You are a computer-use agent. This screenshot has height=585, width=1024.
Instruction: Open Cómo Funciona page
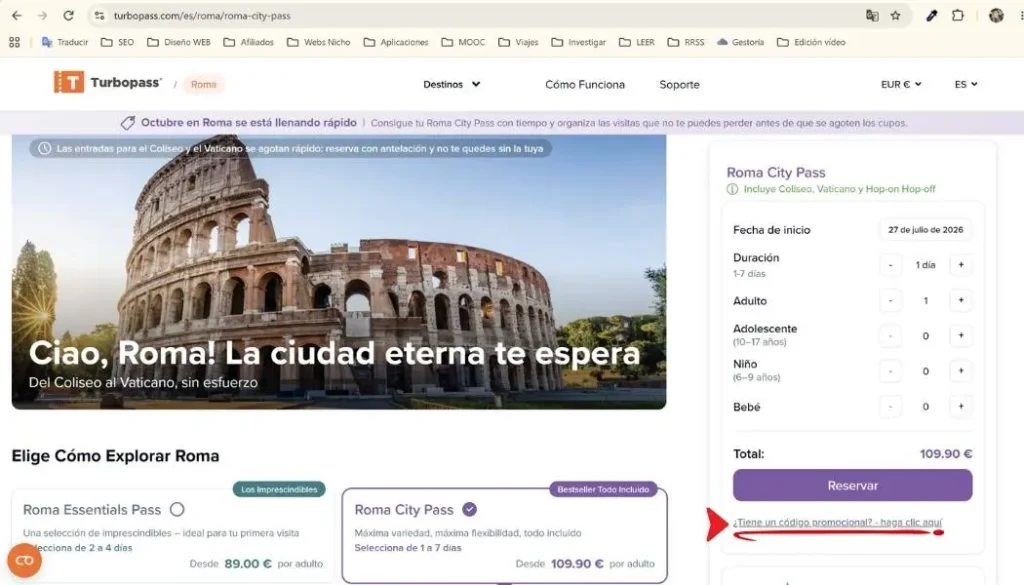pyautogui.click(x=584, y=85)
